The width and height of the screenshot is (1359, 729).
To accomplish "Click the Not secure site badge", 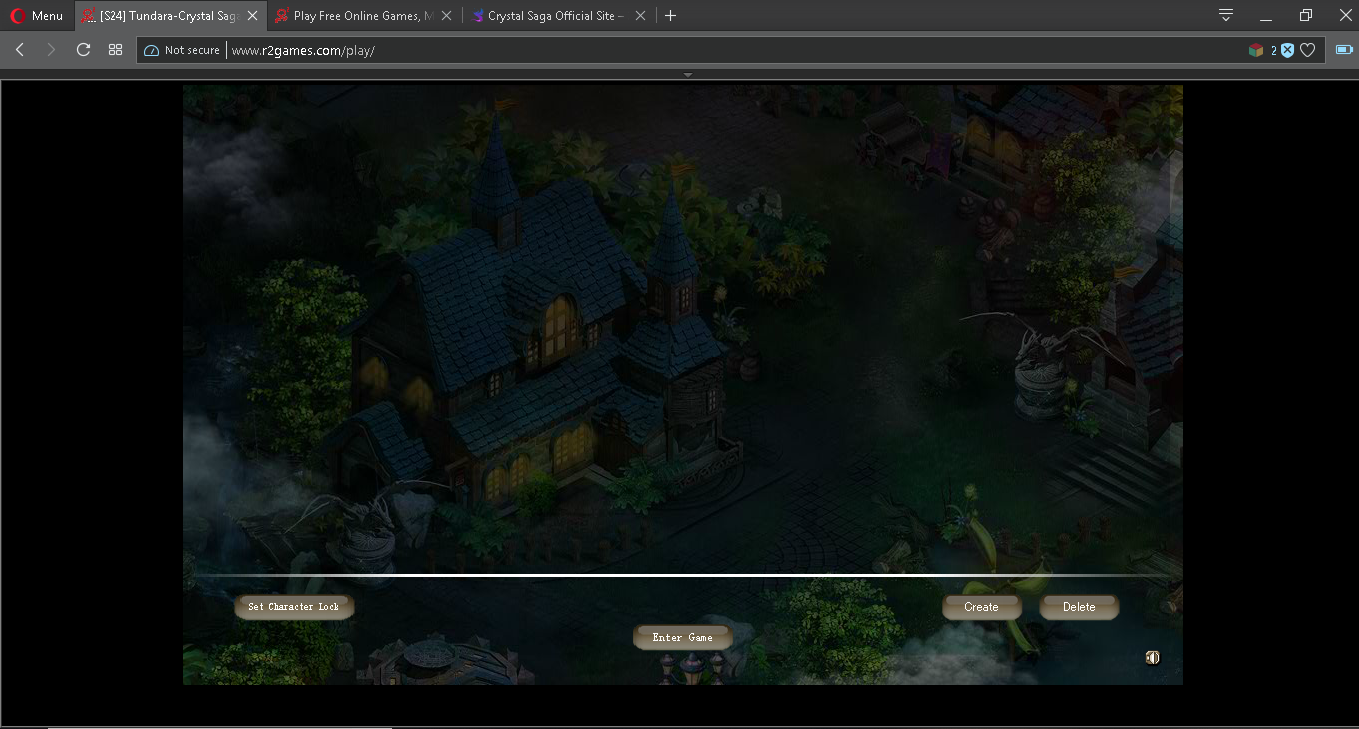I will coord(182,50).
